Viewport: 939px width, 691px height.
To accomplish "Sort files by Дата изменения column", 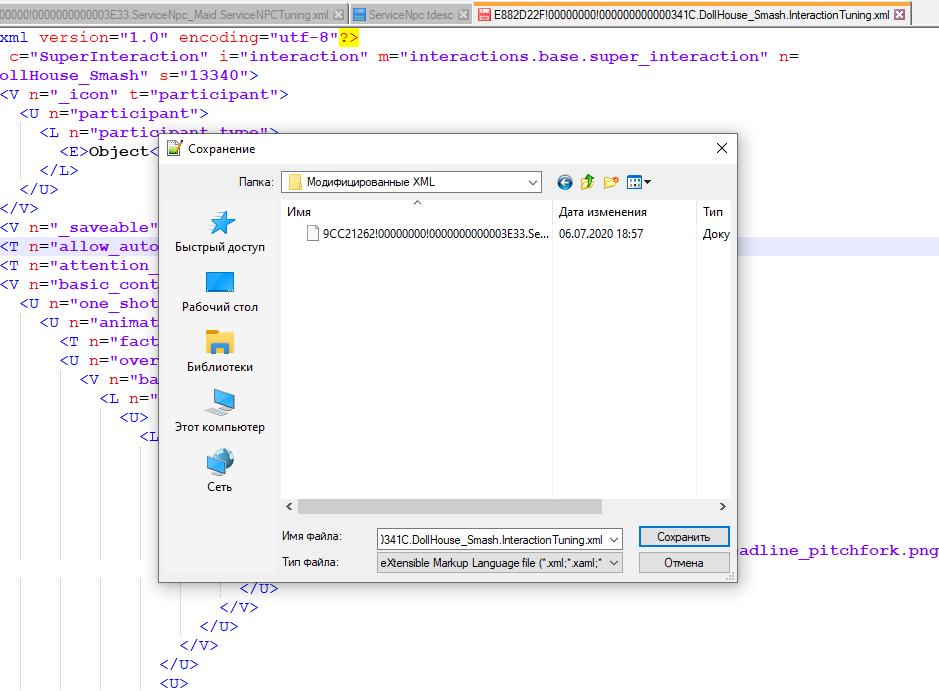I will click(602, 212).
